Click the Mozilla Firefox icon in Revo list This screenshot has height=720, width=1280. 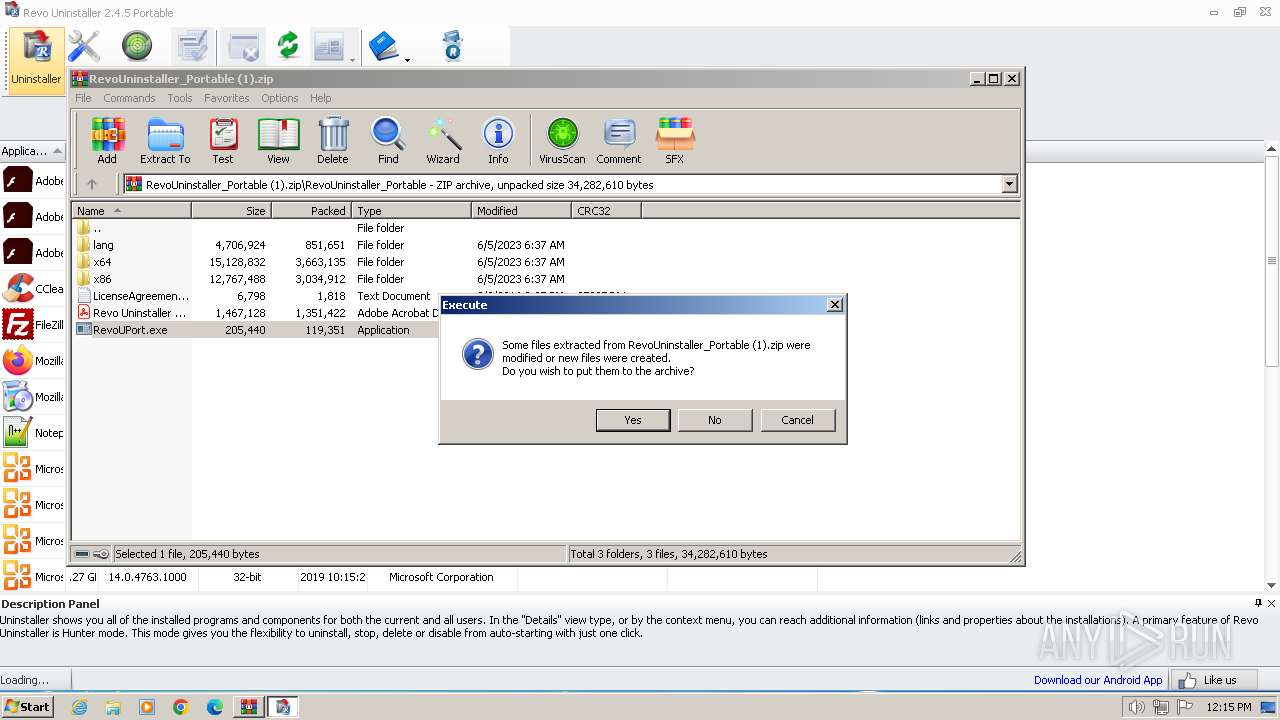18,361
